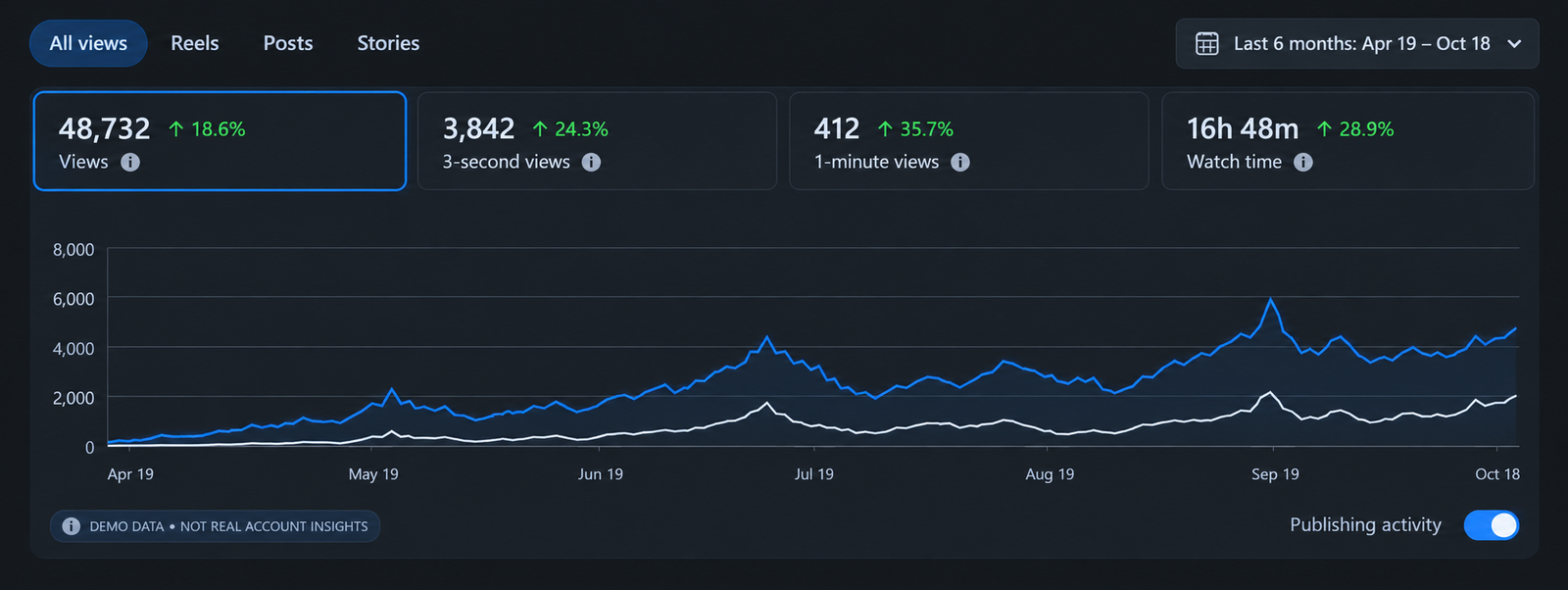The height and width of the screenshot is (590, 1568).
Task: Toggle the Publishing activity switch
Action: coord(1492,525)
